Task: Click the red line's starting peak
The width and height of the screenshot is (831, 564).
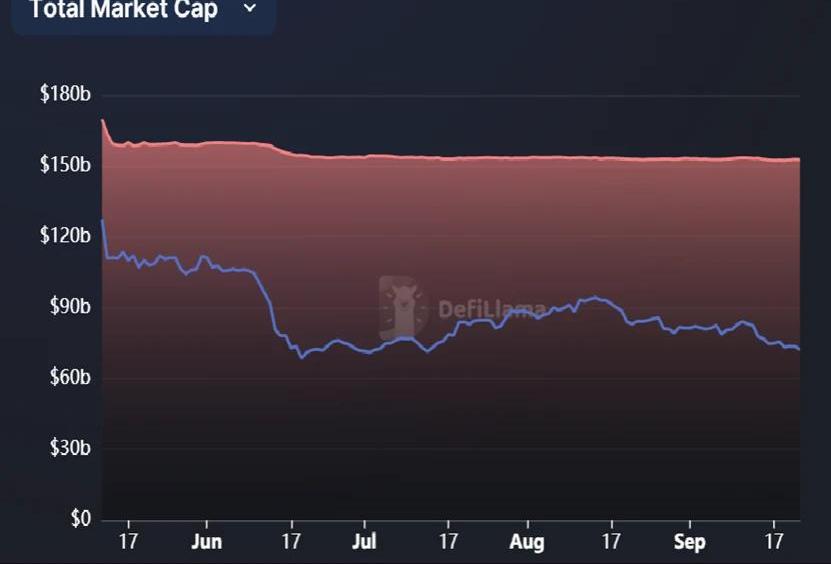Action: point(103,121)
